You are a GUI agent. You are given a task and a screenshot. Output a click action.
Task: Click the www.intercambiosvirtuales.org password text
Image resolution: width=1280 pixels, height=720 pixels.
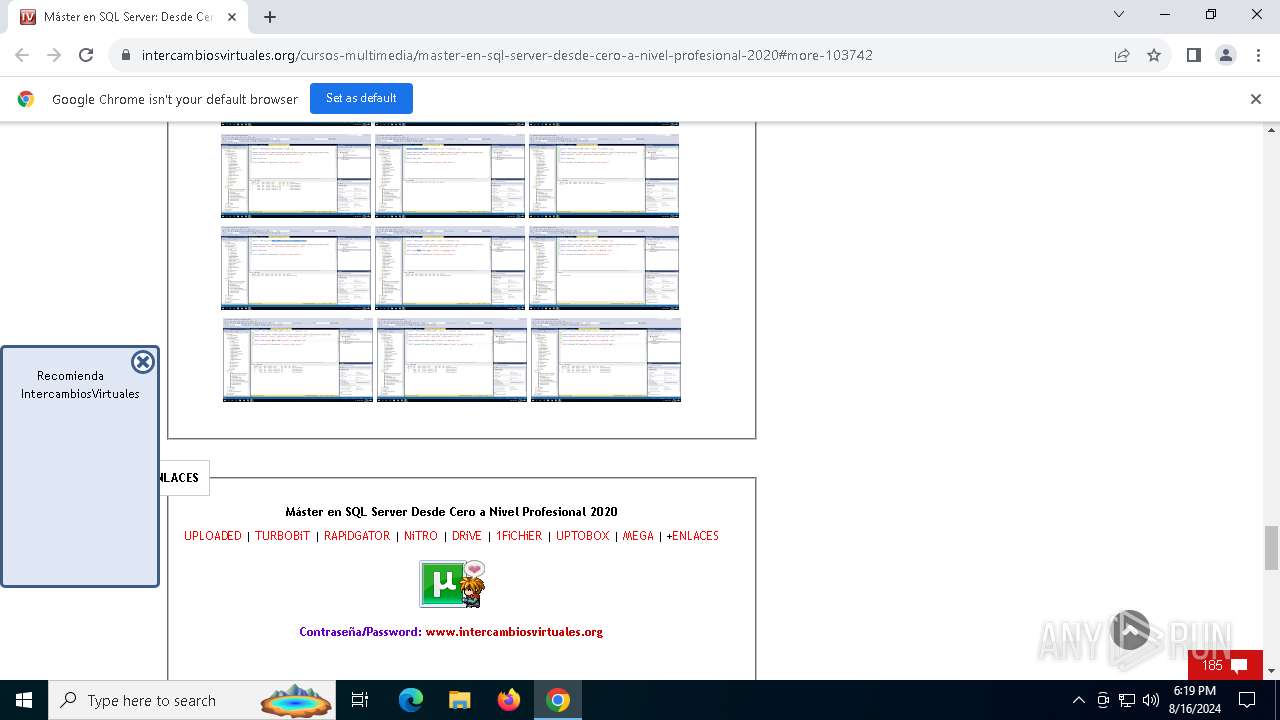pyautogui.click(x=514, y=632)
